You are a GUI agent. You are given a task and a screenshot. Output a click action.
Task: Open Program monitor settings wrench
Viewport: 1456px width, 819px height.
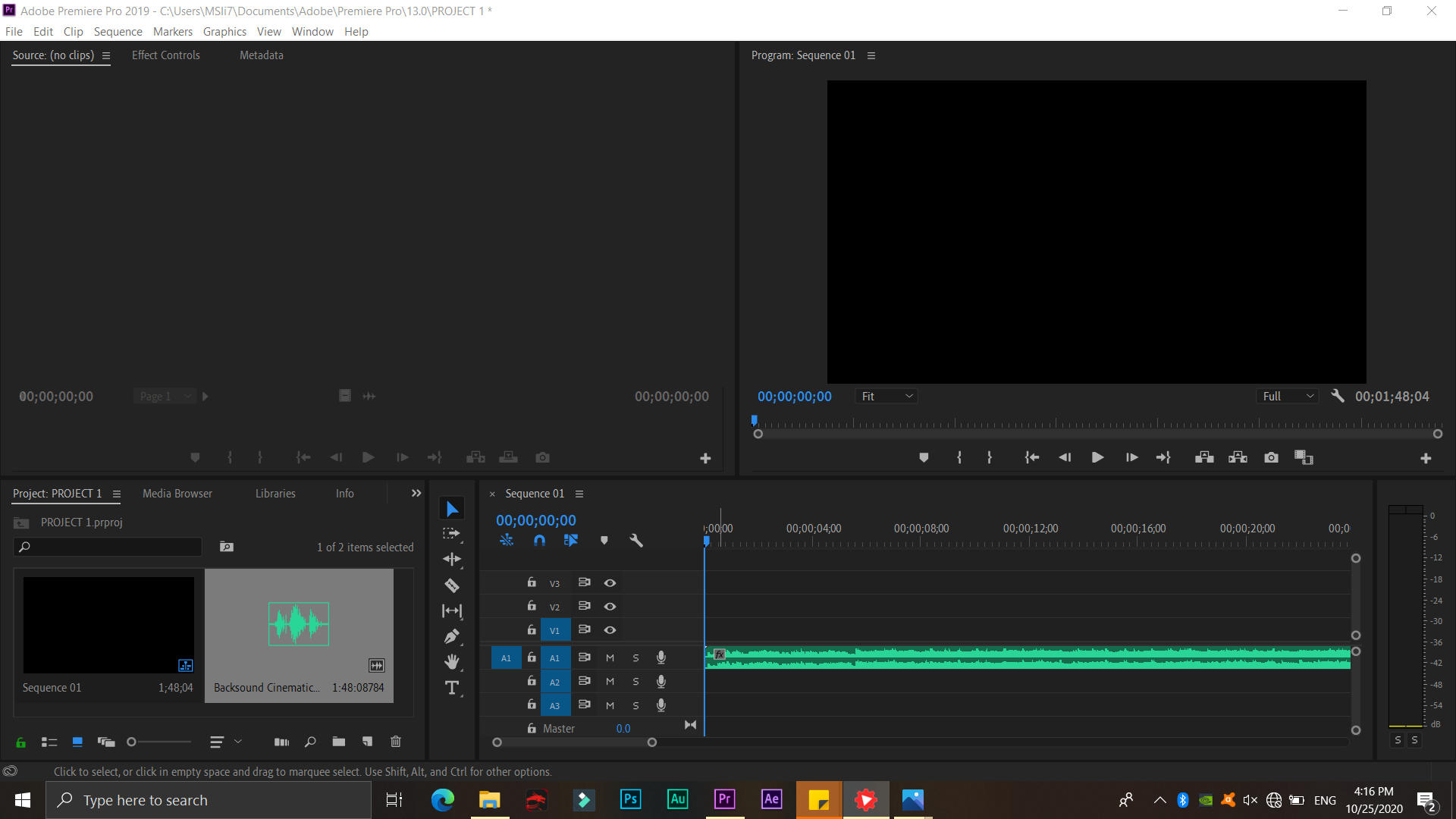[1338, 396]
